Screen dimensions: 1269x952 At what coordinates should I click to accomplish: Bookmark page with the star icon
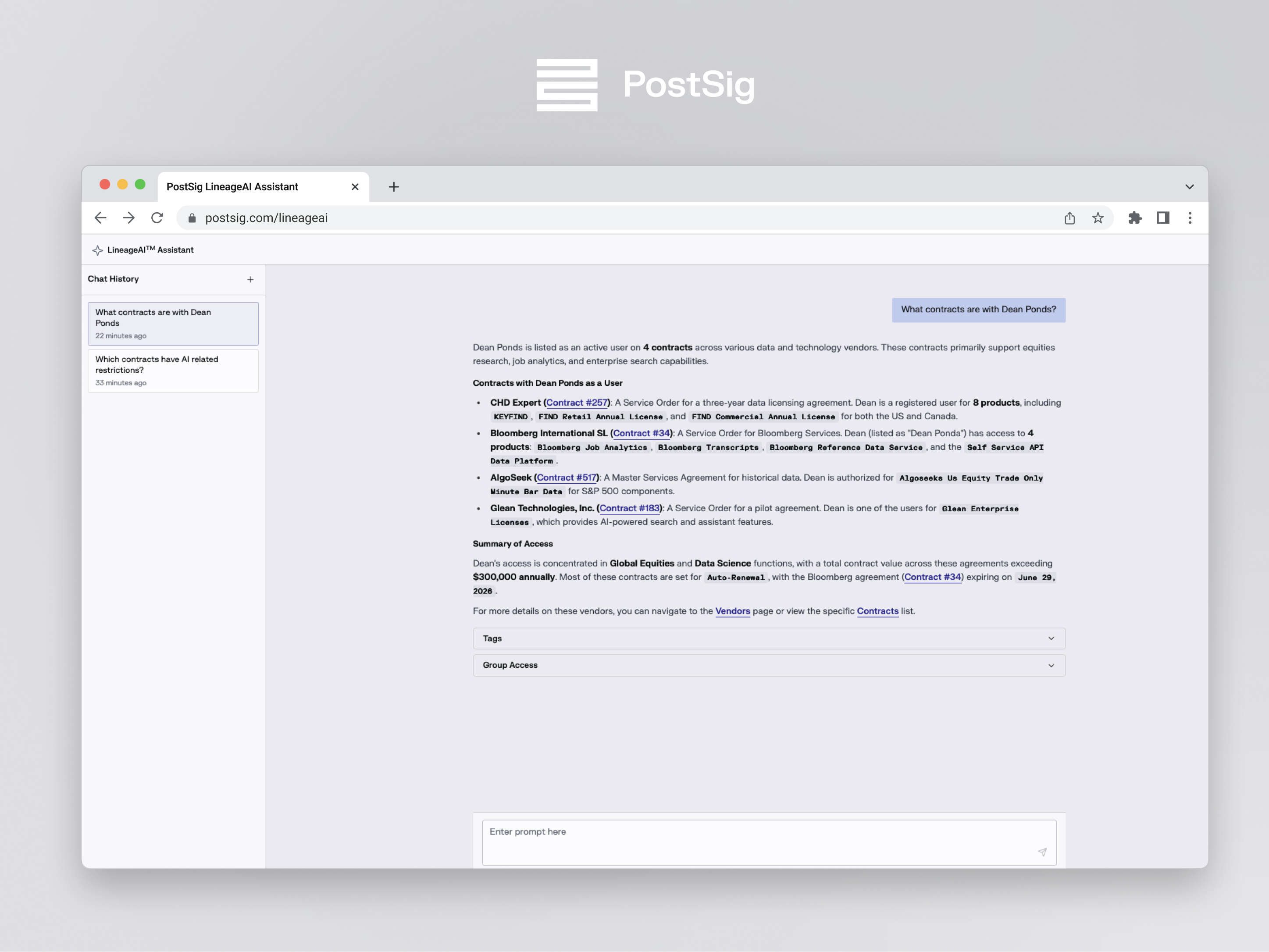coord(1098,218)
